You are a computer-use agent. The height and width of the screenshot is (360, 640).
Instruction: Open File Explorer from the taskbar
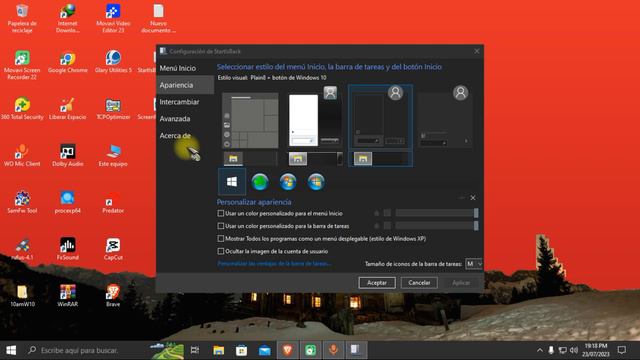[x=218, y=350]
